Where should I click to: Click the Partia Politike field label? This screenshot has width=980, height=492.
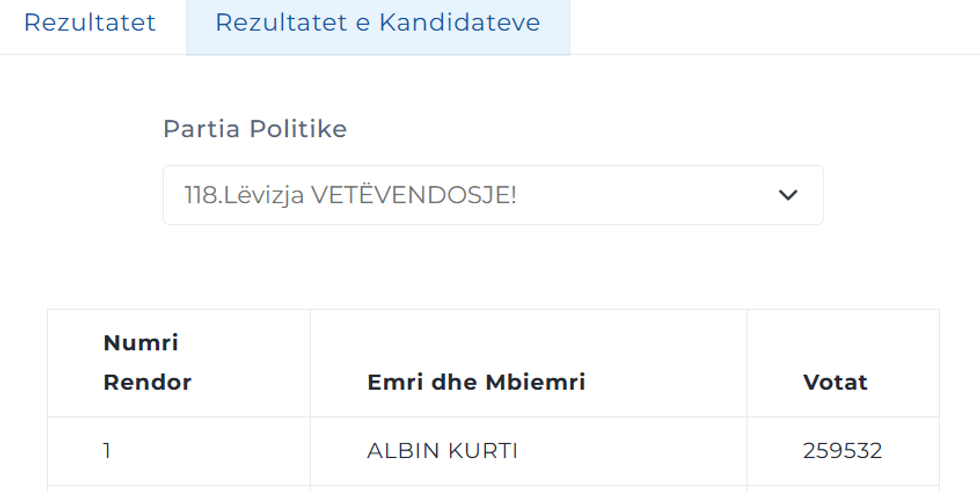(x=255, y=129)
